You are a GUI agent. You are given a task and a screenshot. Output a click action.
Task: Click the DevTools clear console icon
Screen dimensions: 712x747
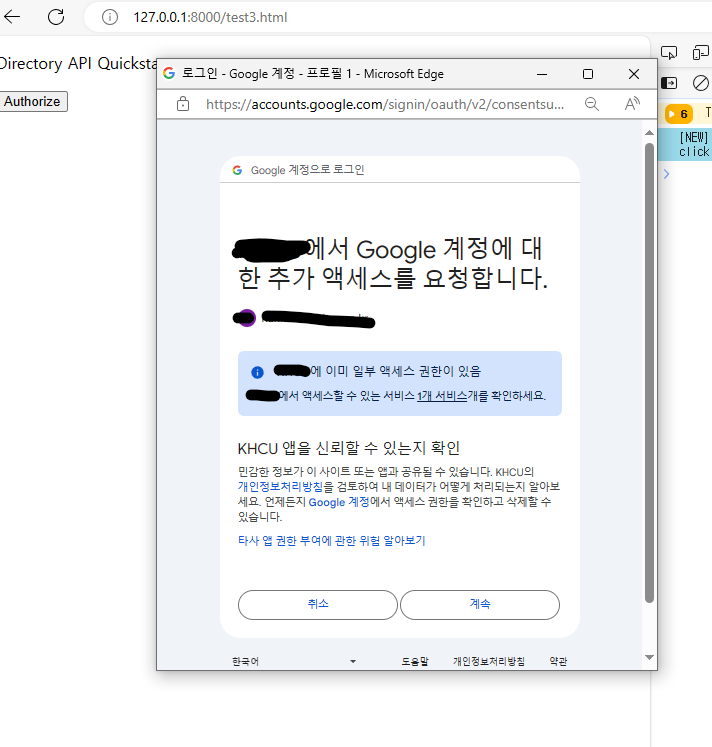point(701,83)
